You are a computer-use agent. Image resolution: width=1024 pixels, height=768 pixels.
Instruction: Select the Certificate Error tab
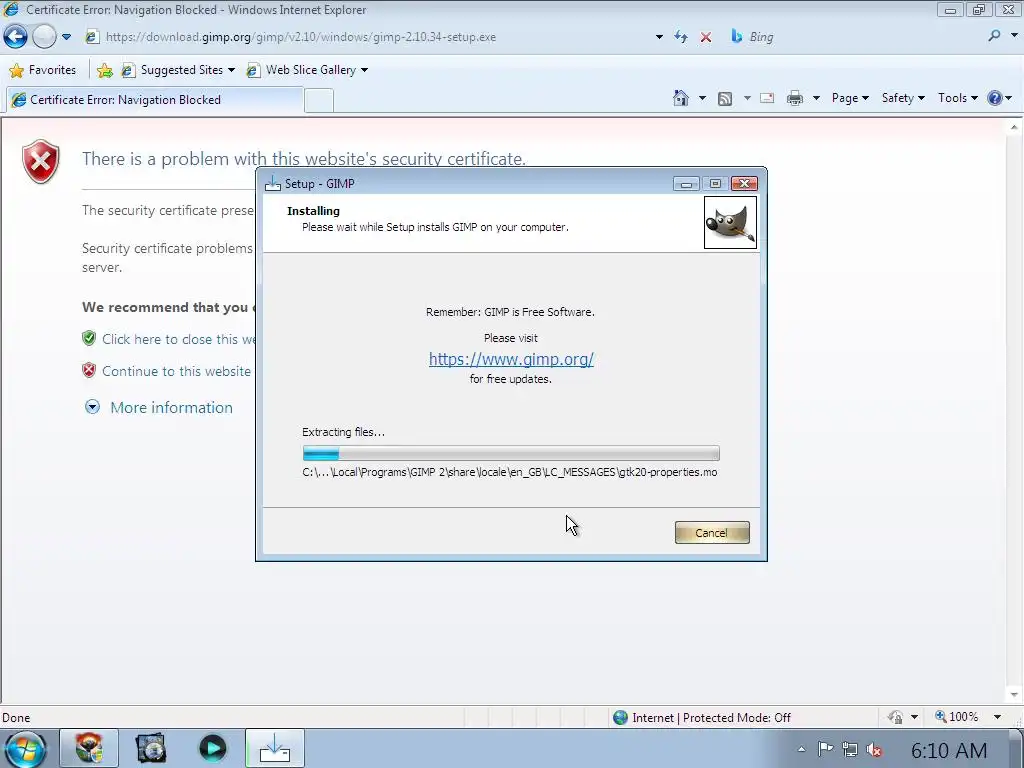(x=154, y=100)
